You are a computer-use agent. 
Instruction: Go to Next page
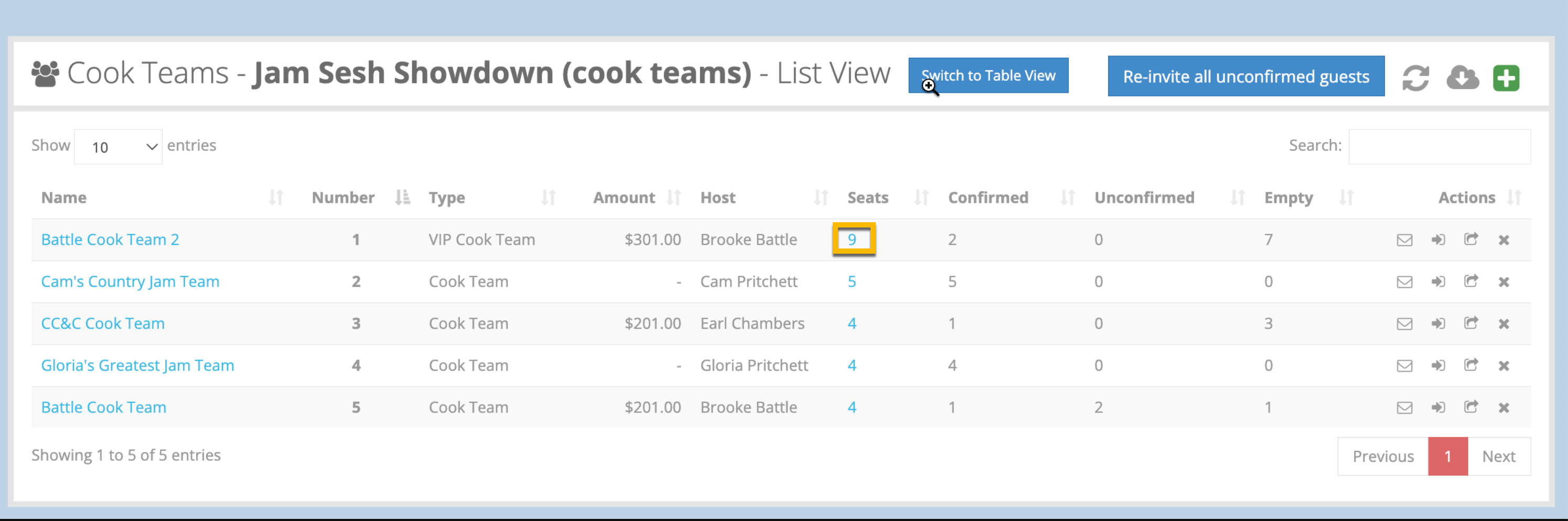tap(1499, 457)
